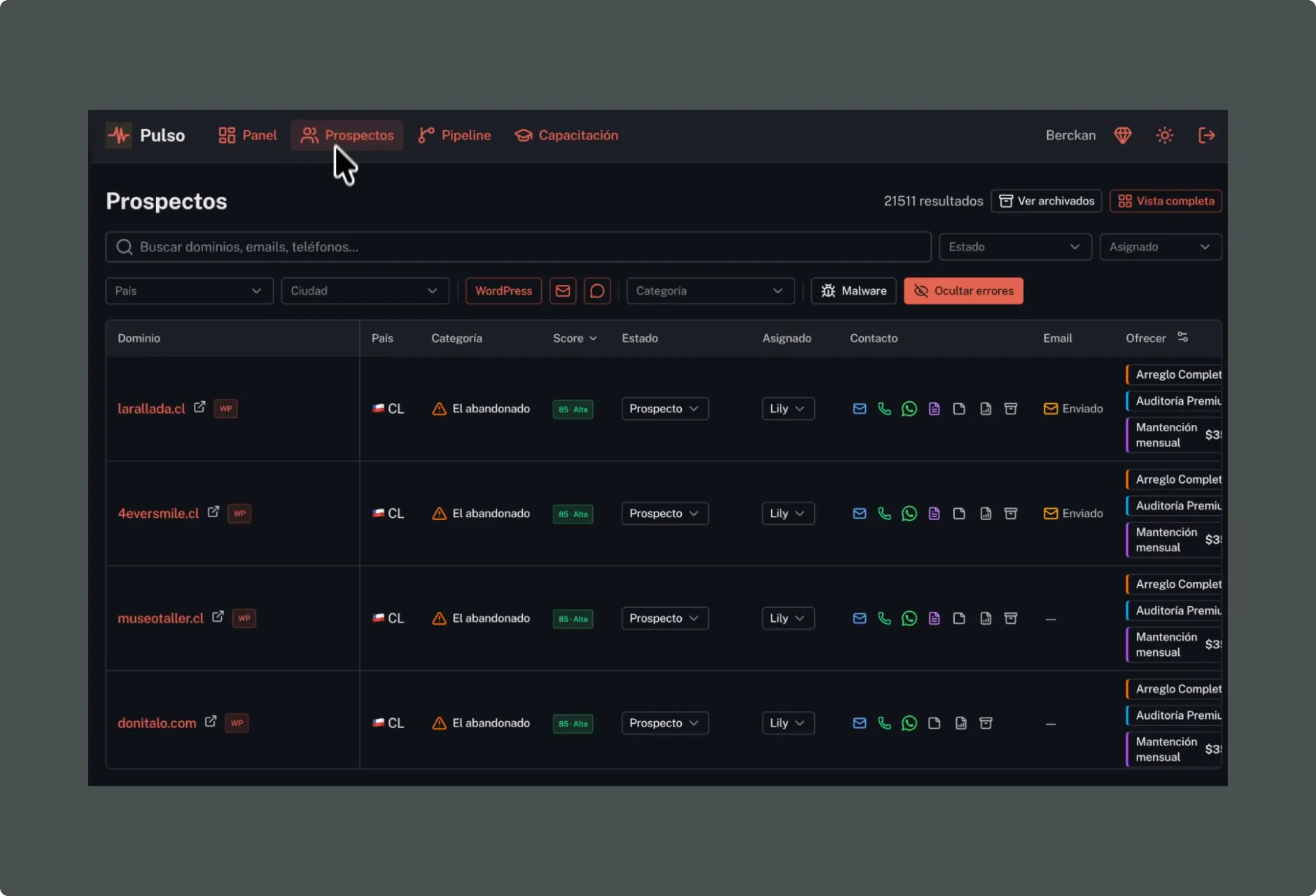Click archive icon in donitalo.com row
Screen dimensions: 1316x896
[x=986, y=723]
